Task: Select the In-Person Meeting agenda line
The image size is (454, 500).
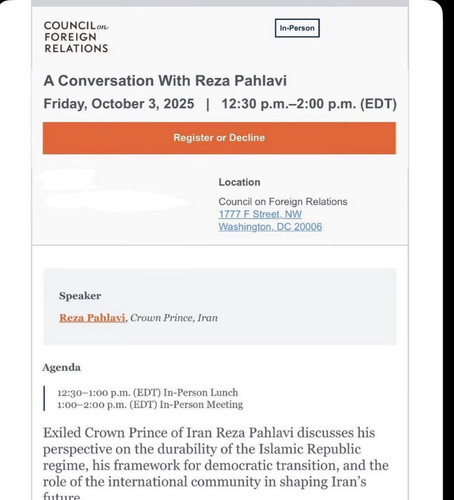Action: tap(150, 405)
